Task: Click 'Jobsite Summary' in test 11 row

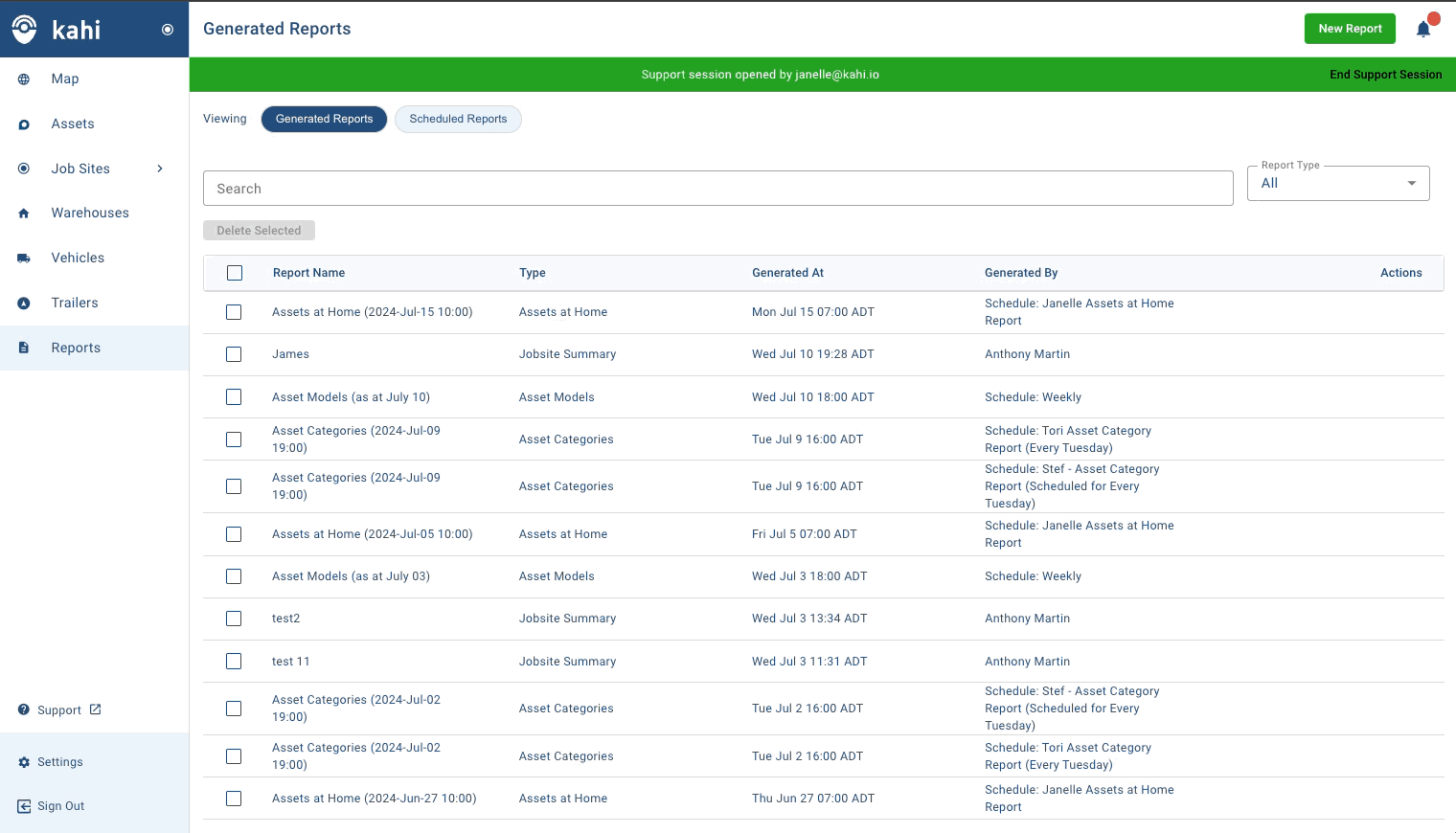Action: tap(567, 662)
